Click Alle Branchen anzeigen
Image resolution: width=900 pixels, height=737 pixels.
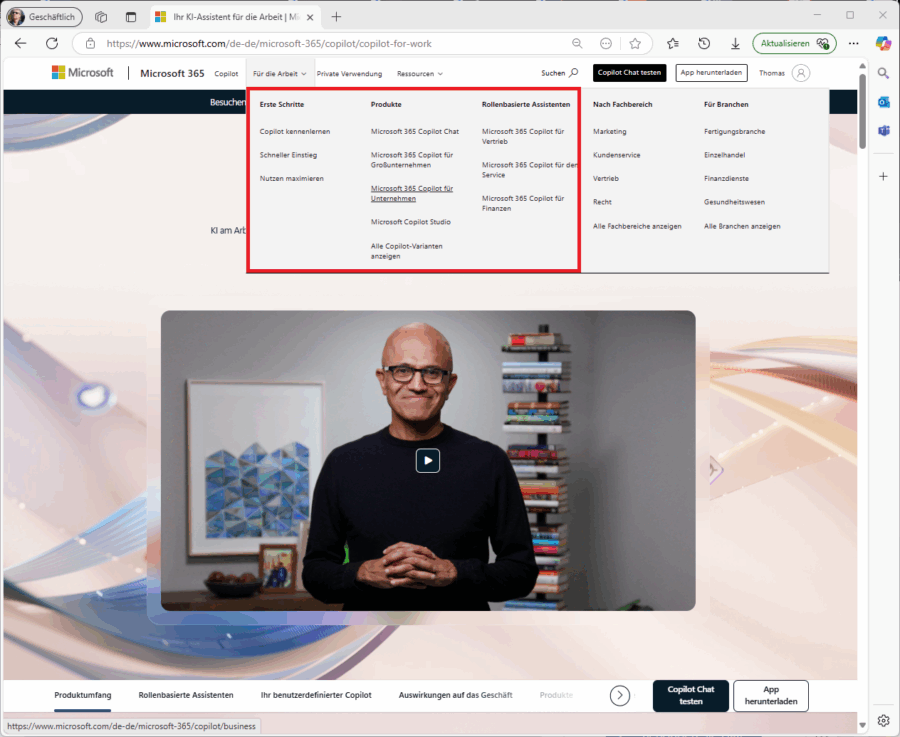[x=742, y=226]
